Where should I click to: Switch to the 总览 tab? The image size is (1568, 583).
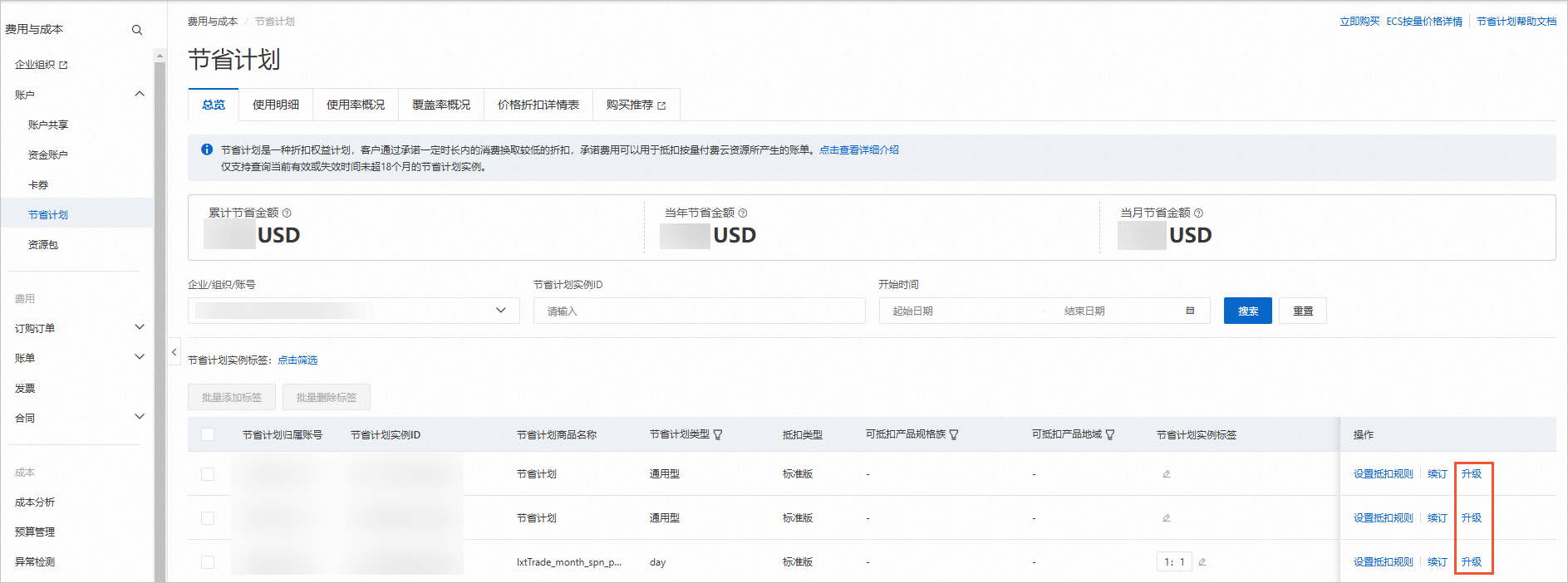214,105
